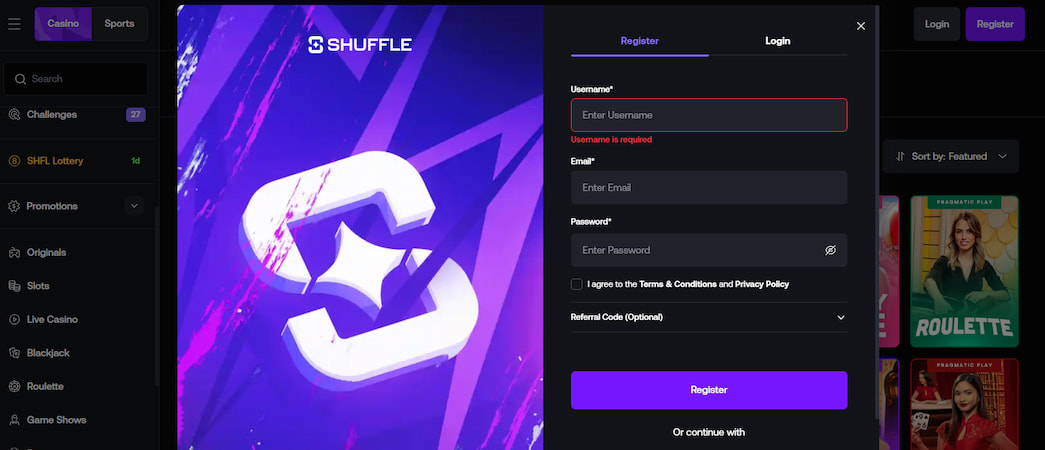Viewport: 1045px width, 450px height.
Task: Click the Roulette wheel icon
Action: click(x=14, y=387)
